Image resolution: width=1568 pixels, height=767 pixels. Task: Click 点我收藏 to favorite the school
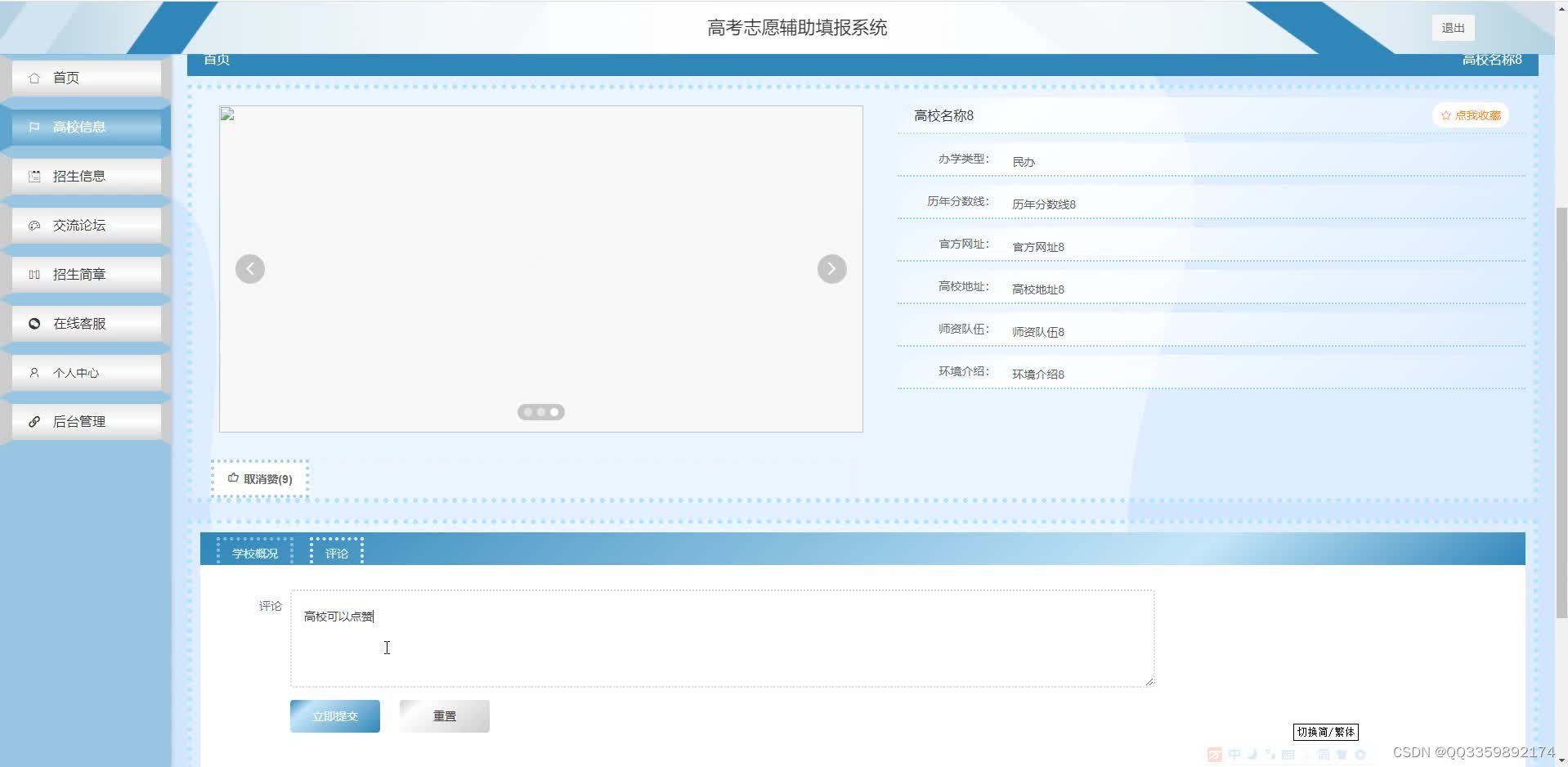coord(1471,115)
